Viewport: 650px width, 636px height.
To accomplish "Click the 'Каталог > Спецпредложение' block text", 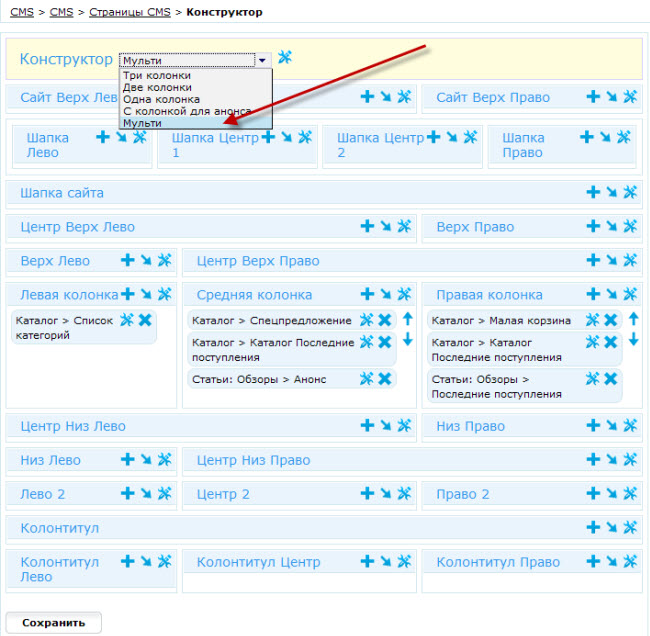I will (272, 320).
